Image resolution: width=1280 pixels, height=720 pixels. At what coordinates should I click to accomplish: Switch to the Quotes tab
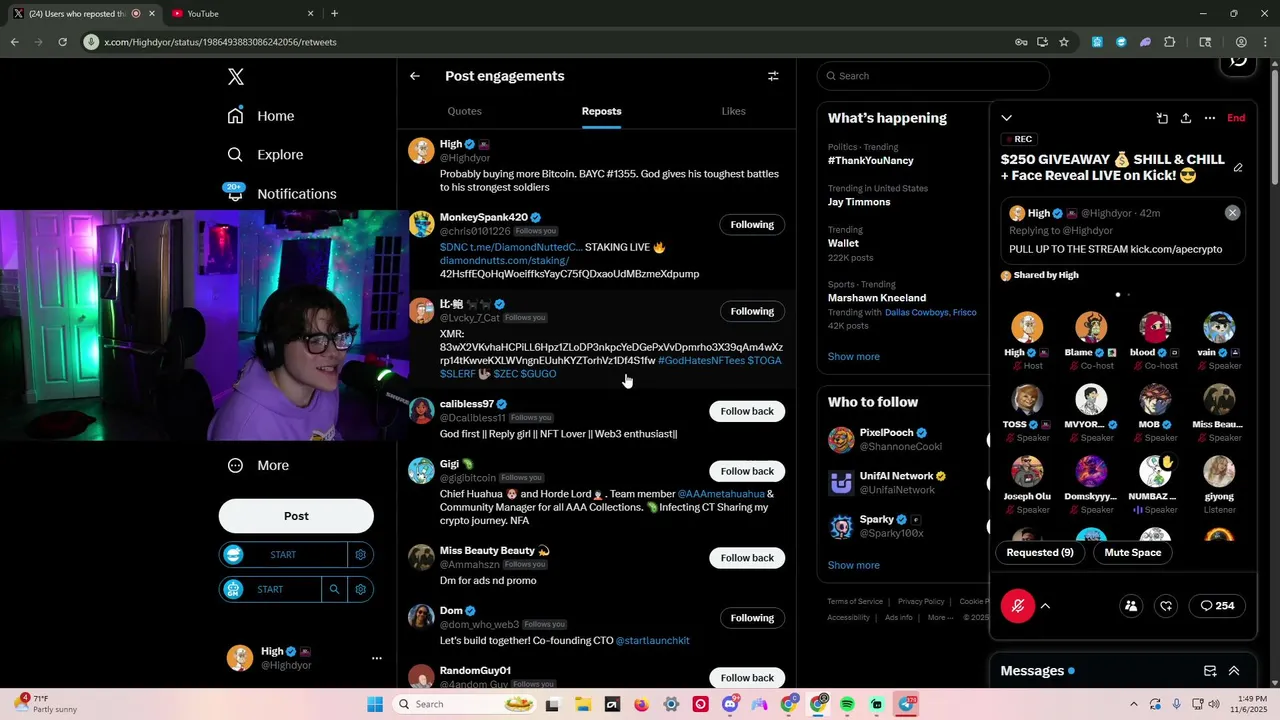pyautogui.click(x=464, y=111)
